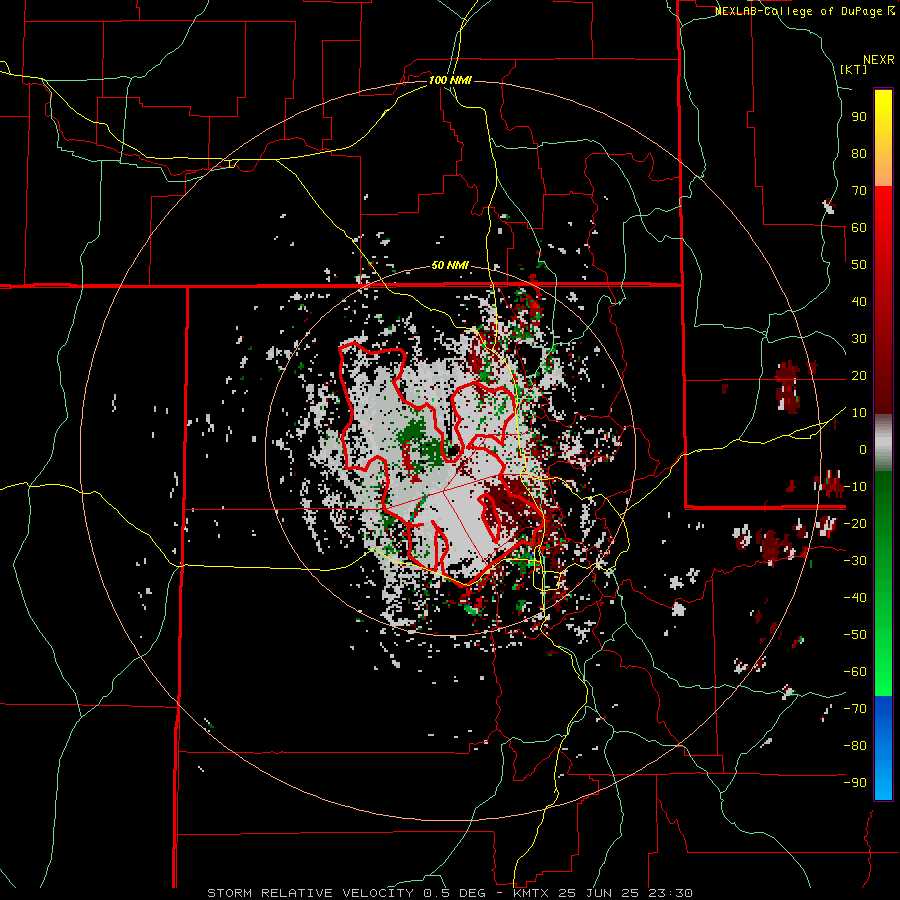900x900 pixels.
Task: Click "STORM RELATIVE VELOCITY" in the caption
Action: point(310,893)
